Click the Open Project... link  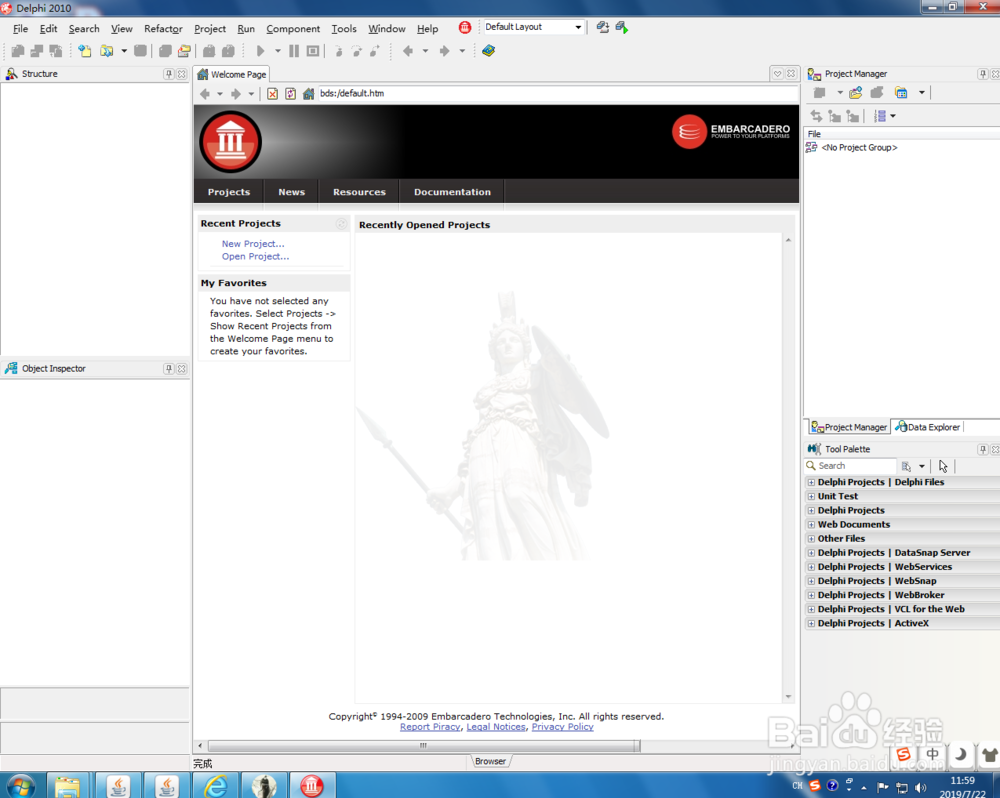point(255,256)
